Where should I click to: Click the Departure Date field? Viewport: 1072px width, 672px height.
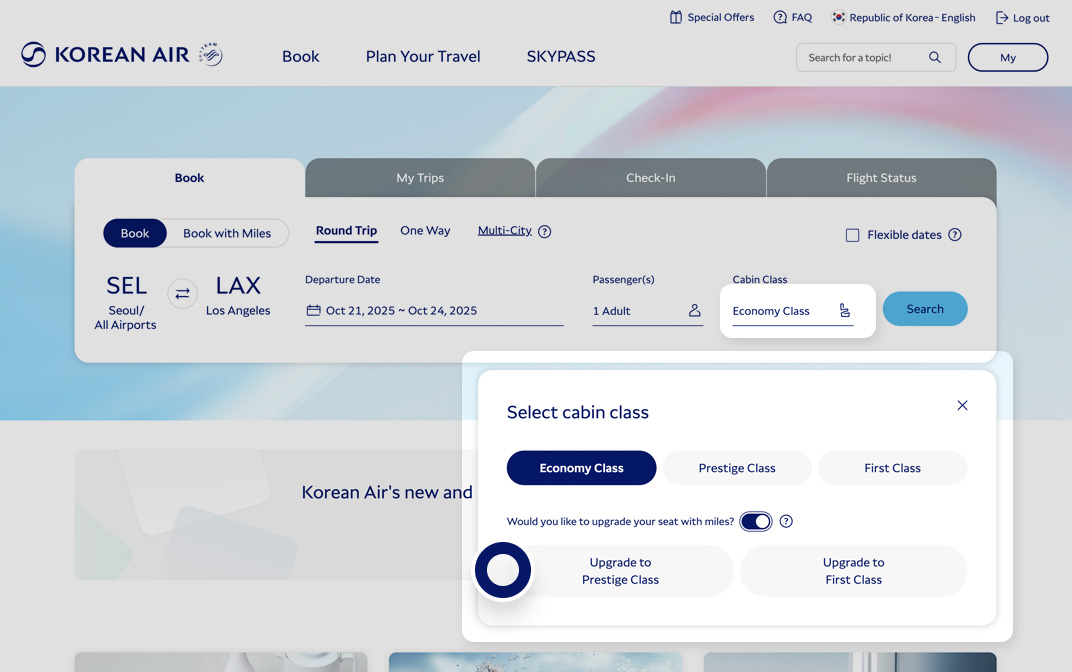tap(434, 311)
